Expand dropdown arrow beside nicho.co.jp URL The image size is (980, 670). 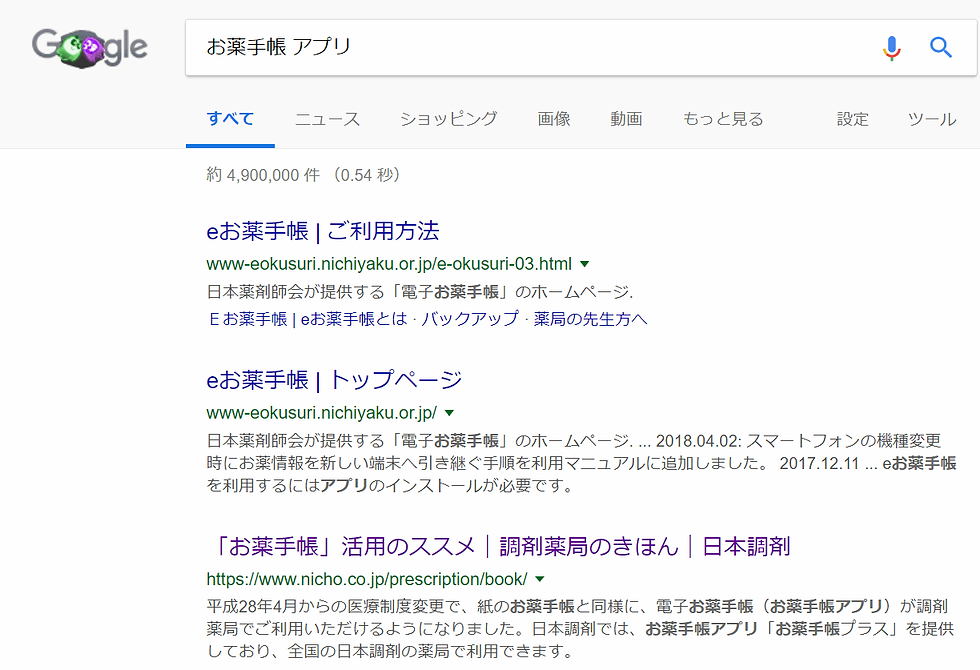(x=540, y=579)
